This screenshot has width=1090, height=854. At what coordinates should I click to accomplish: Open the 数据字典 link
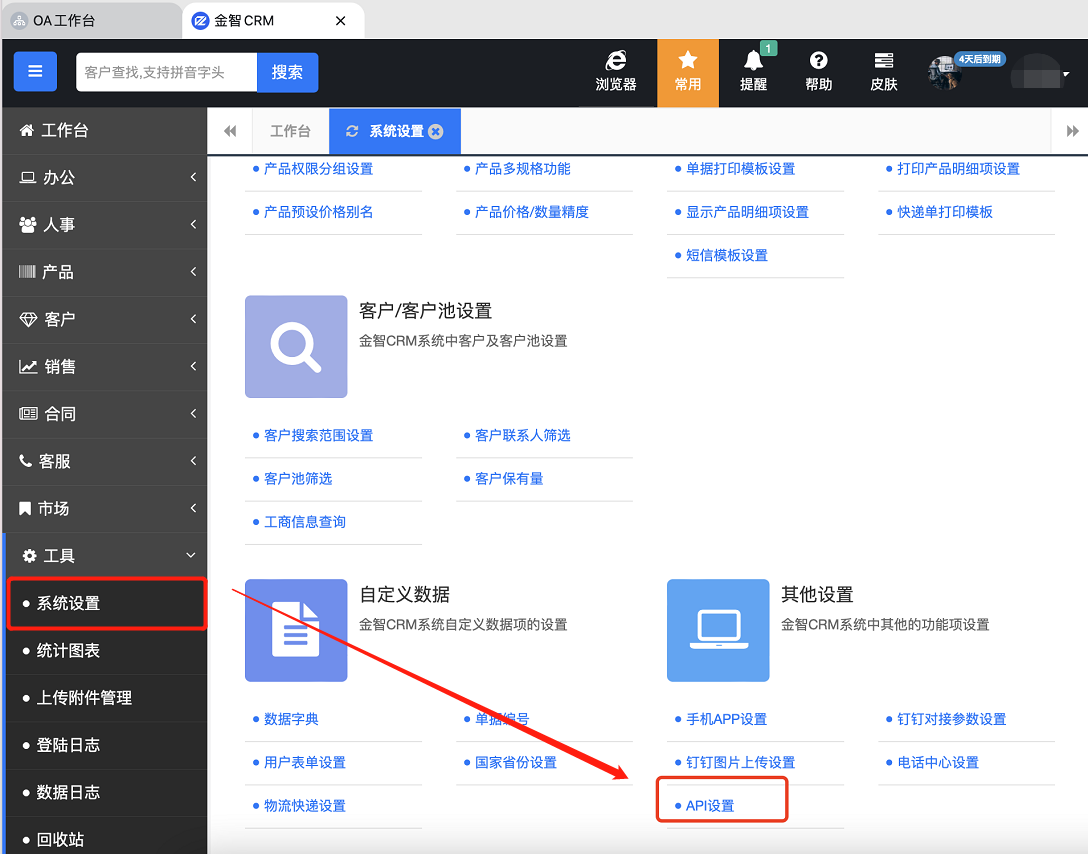click(x=291, y=719)
